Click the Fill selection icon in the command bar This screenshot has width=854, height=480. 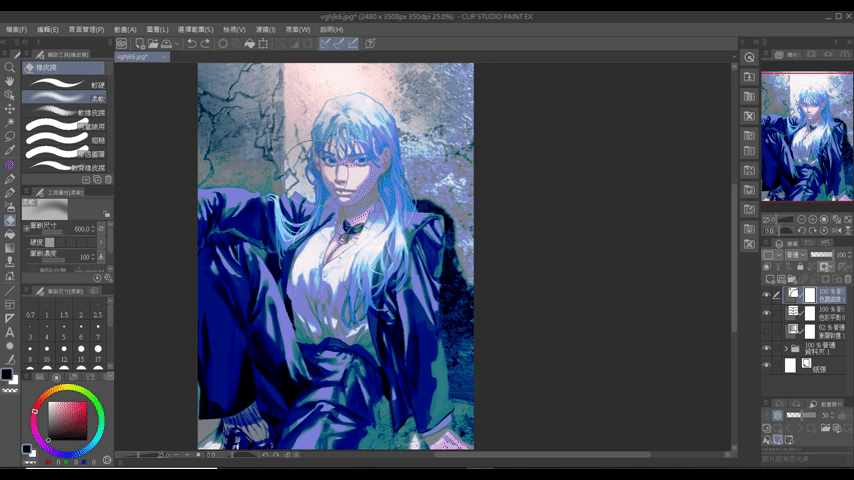[249, 44]
